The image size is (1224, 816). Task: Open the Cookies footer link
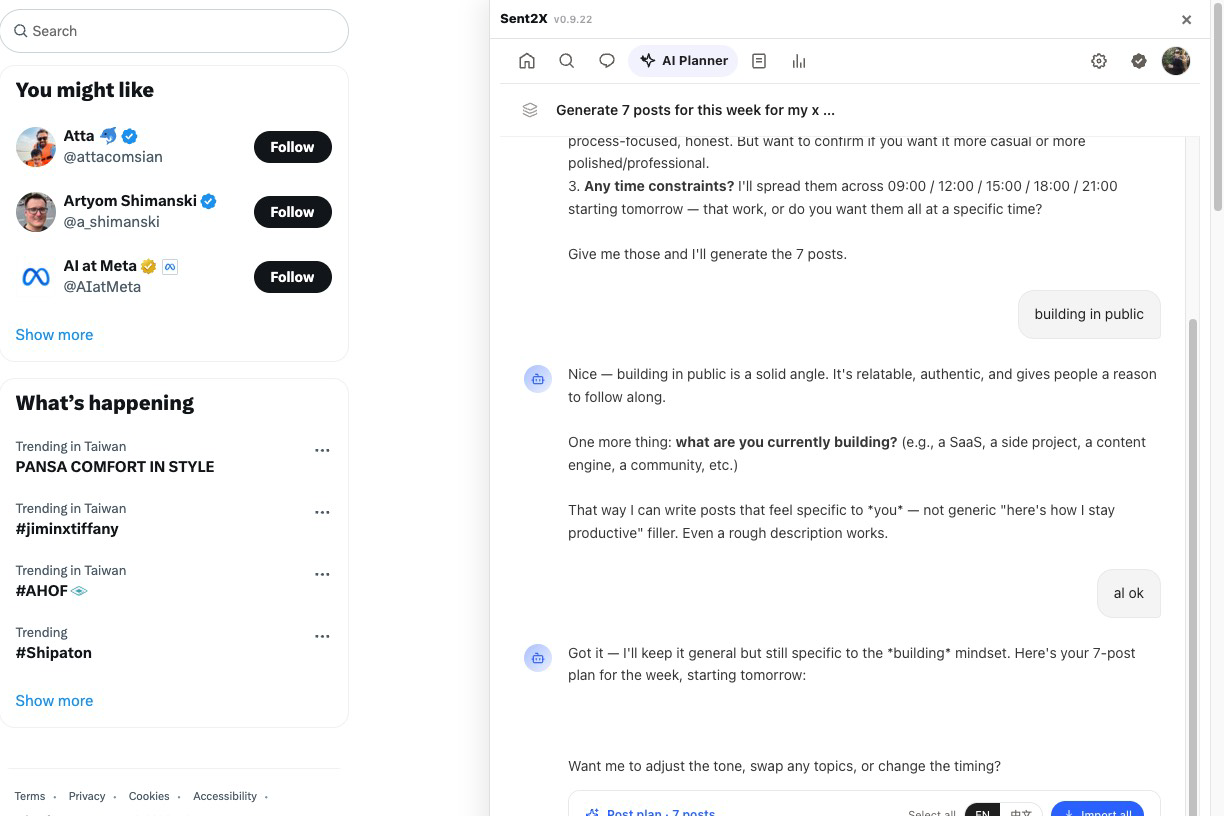coord(149,796)
